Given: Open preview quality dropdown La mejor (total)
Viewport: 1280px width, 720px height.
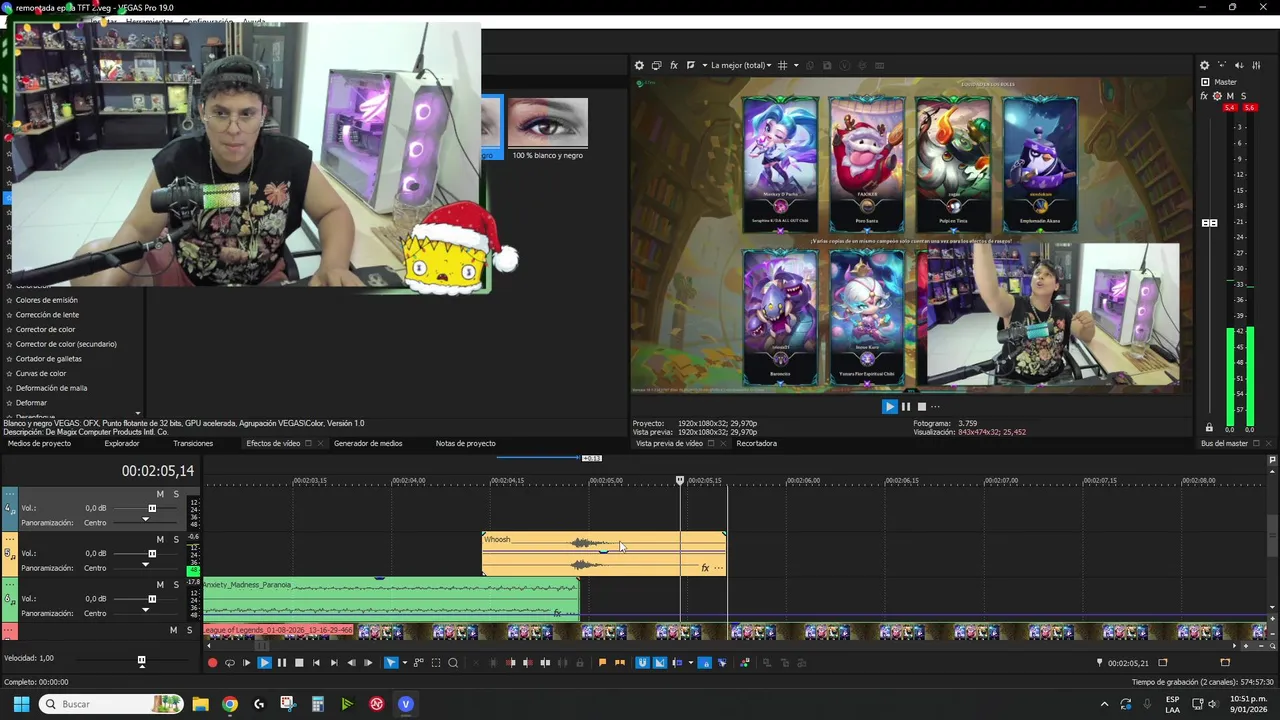Looking at the screenshot, I should (x=741, y=65).
